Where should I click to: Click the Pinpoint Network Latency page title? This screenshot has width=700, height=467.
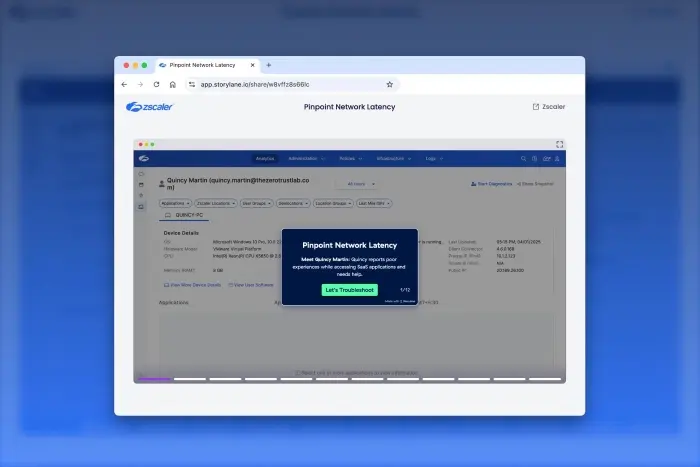click(350, 107)
